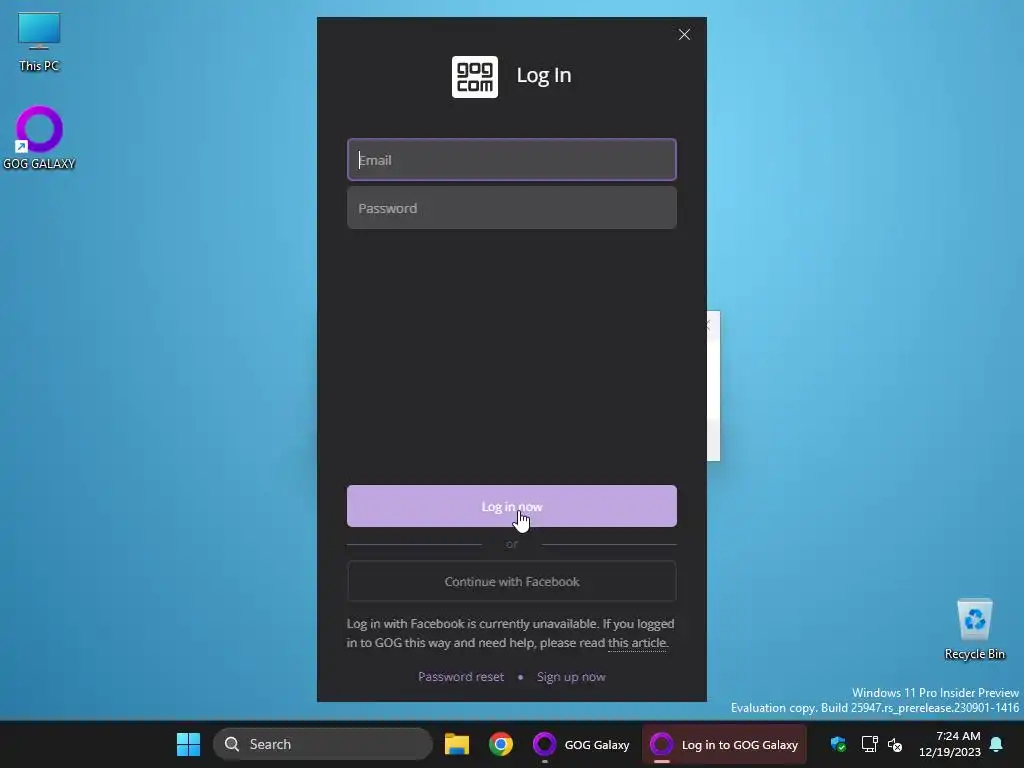Select the GOG GALAXY desktop shortcut
Viewport: 1024px width, 768px height.
[39, 138]
